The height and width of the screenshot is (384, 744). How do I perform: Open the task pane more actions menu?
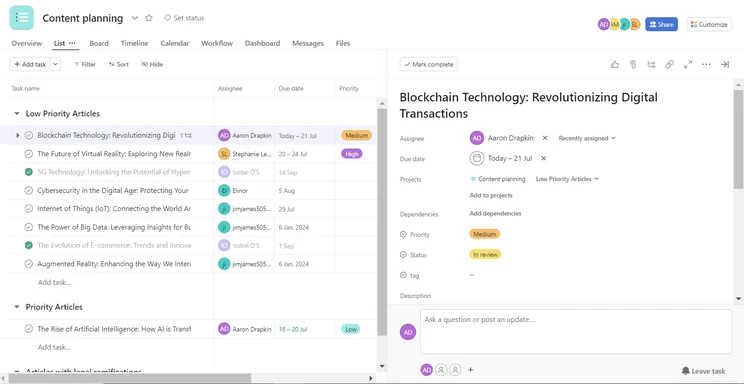click(706, 64)
